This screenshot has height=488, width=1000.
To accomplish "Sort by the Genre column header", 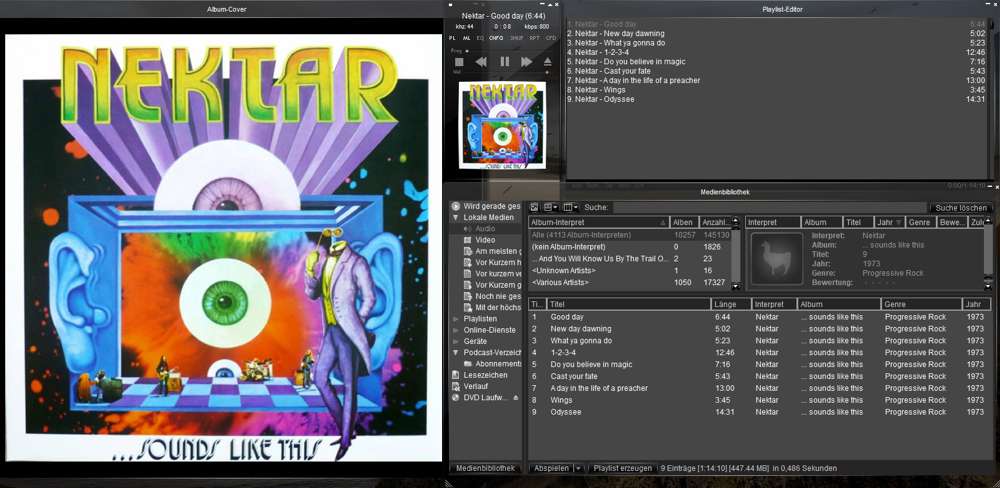I will [920, 304].
